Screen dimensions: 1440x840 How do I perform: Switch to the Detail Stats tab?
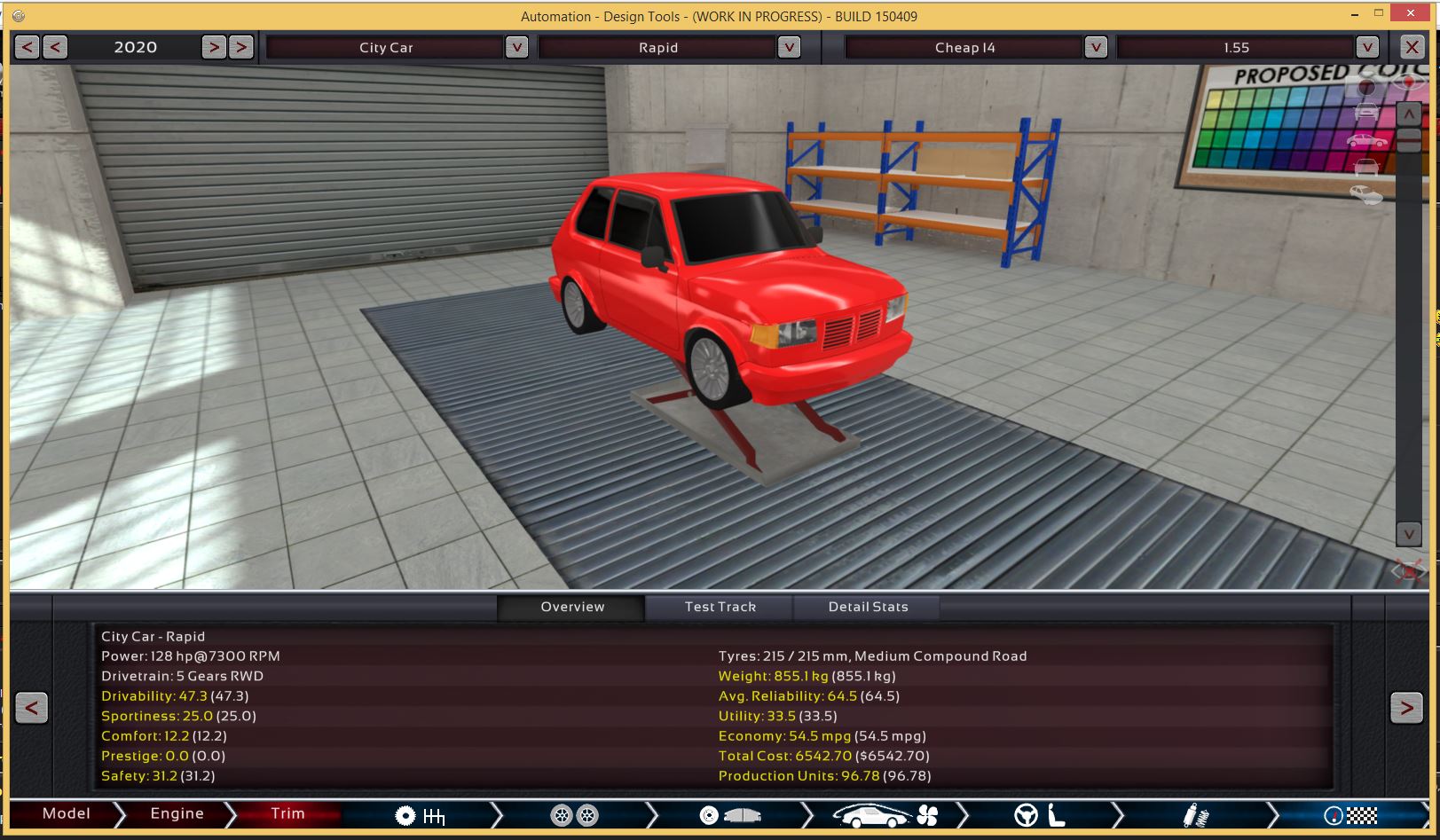point(868,607)
